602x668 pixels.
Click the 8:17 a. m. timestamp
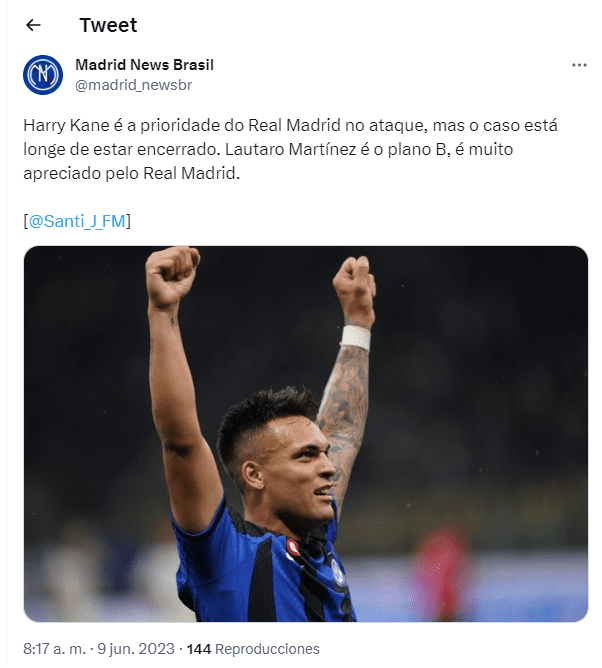click(55, 649)
